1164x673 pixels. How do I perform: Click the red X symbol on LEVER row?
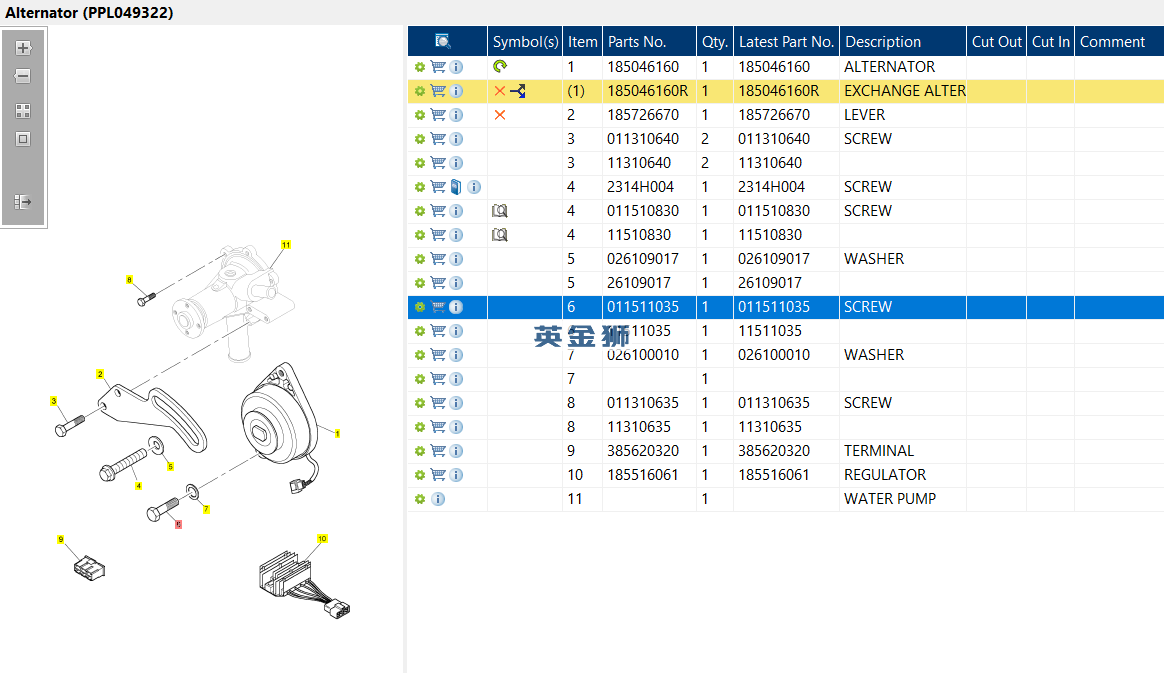(x=500, y=115)
